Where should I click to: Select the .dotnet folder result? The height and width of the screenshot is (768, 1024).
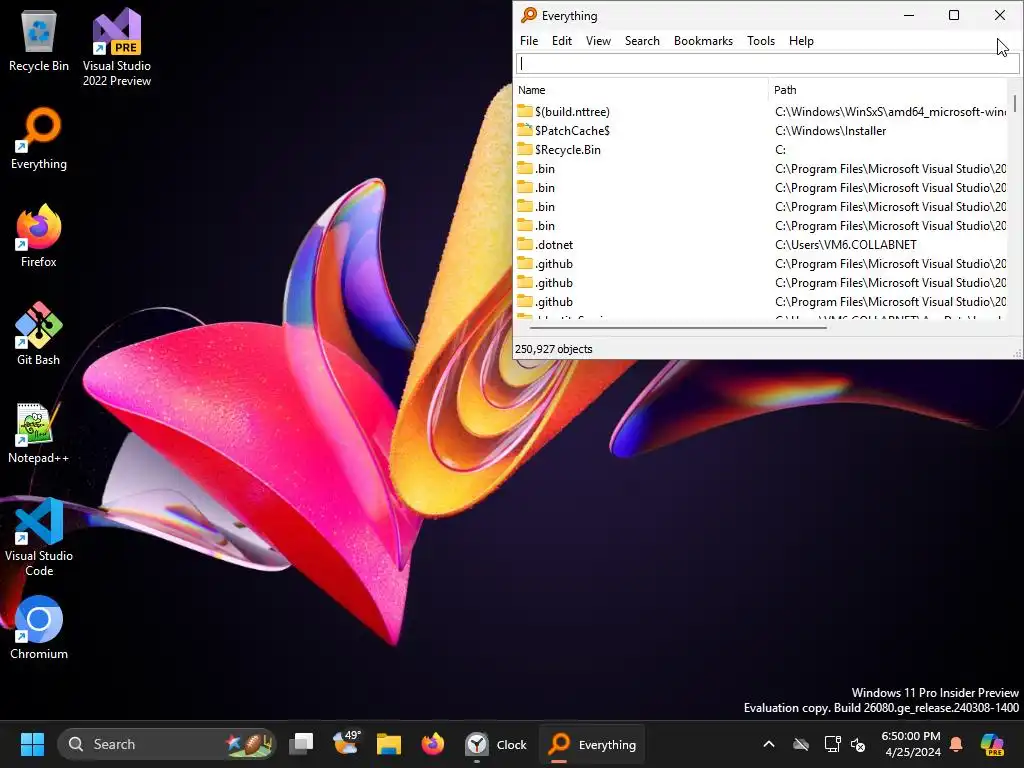(x=554, y=245)
